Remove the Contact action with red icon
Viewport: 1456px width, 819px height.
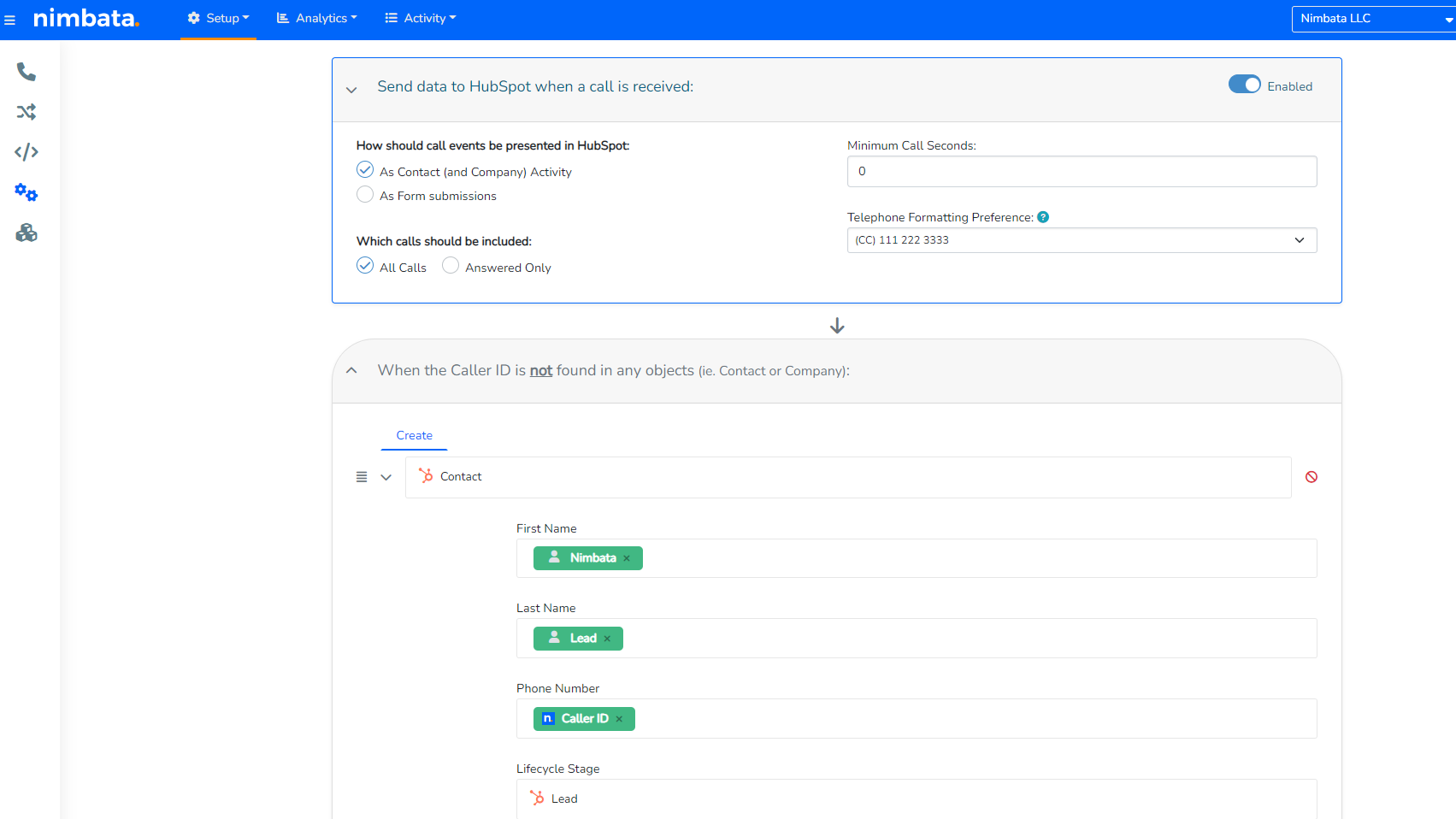(1312, 477)
